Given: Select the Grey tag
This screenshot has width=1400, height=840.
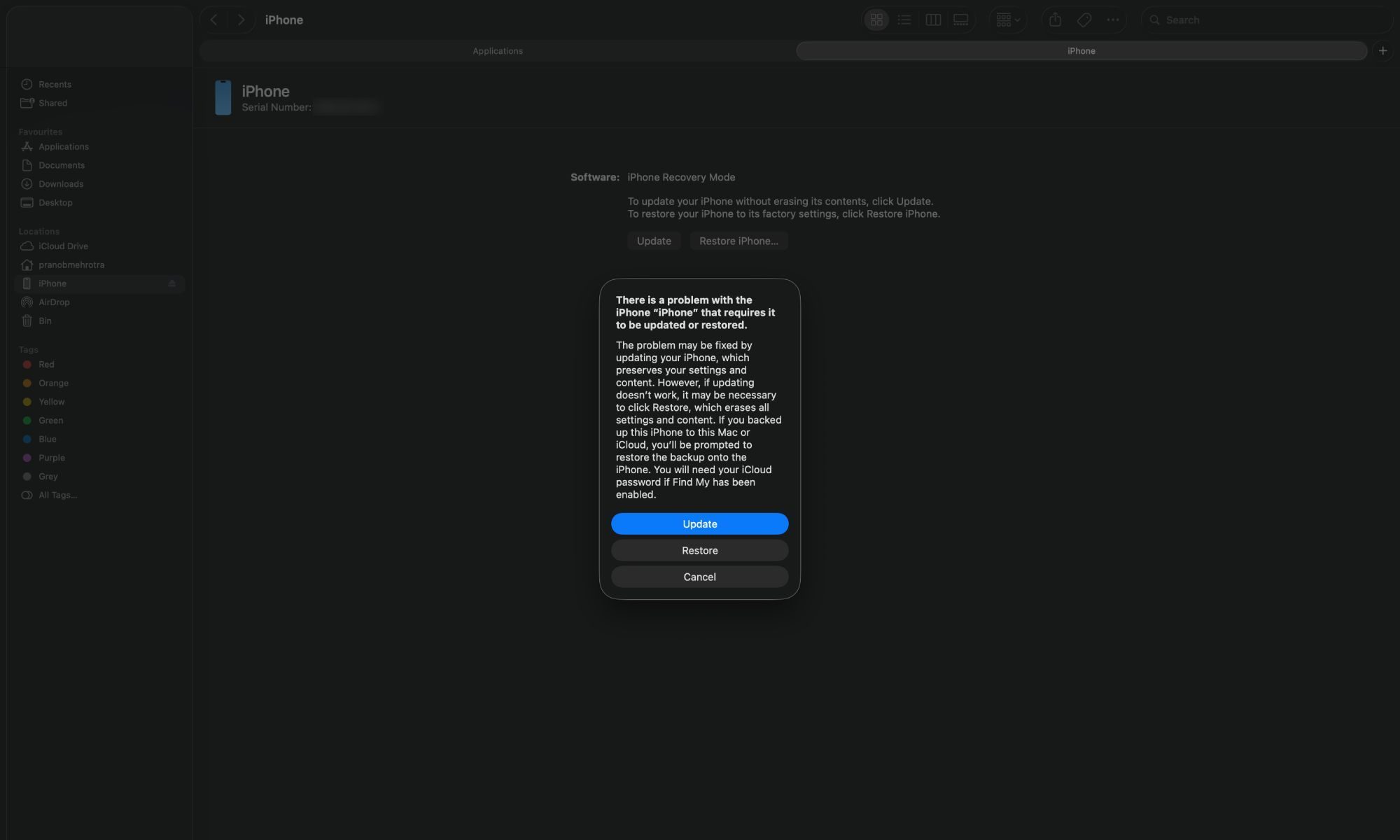Looking at the screenshot, I should pos(99,476).
